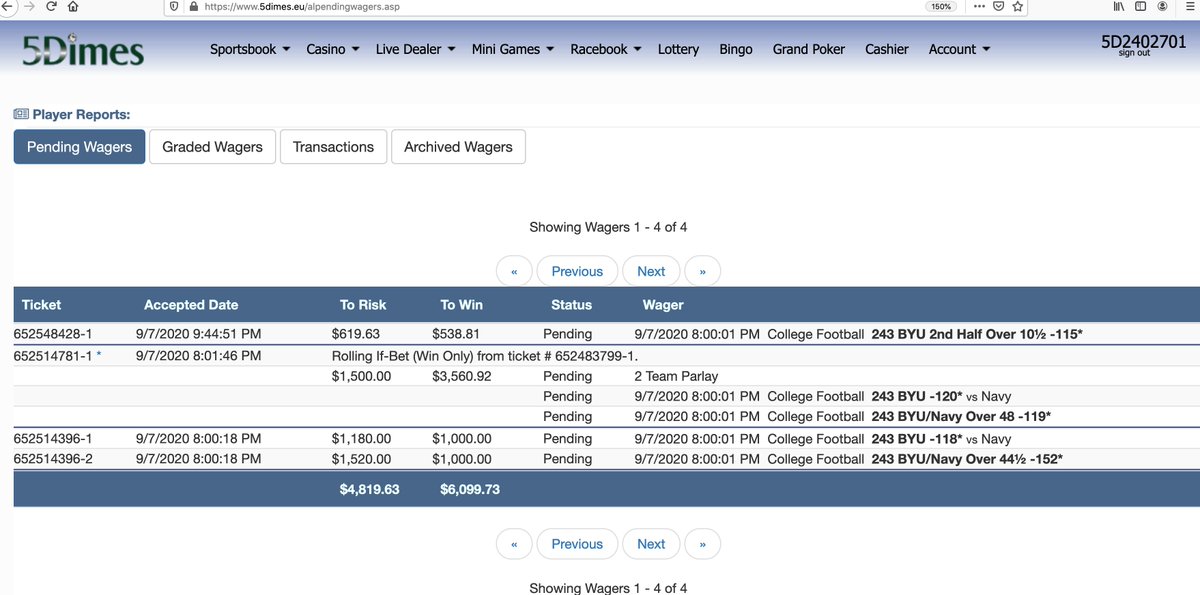This screenshot has width=1200, height=595.
Task: Open the Firefox account icon
Action: tap(1162, 6)
